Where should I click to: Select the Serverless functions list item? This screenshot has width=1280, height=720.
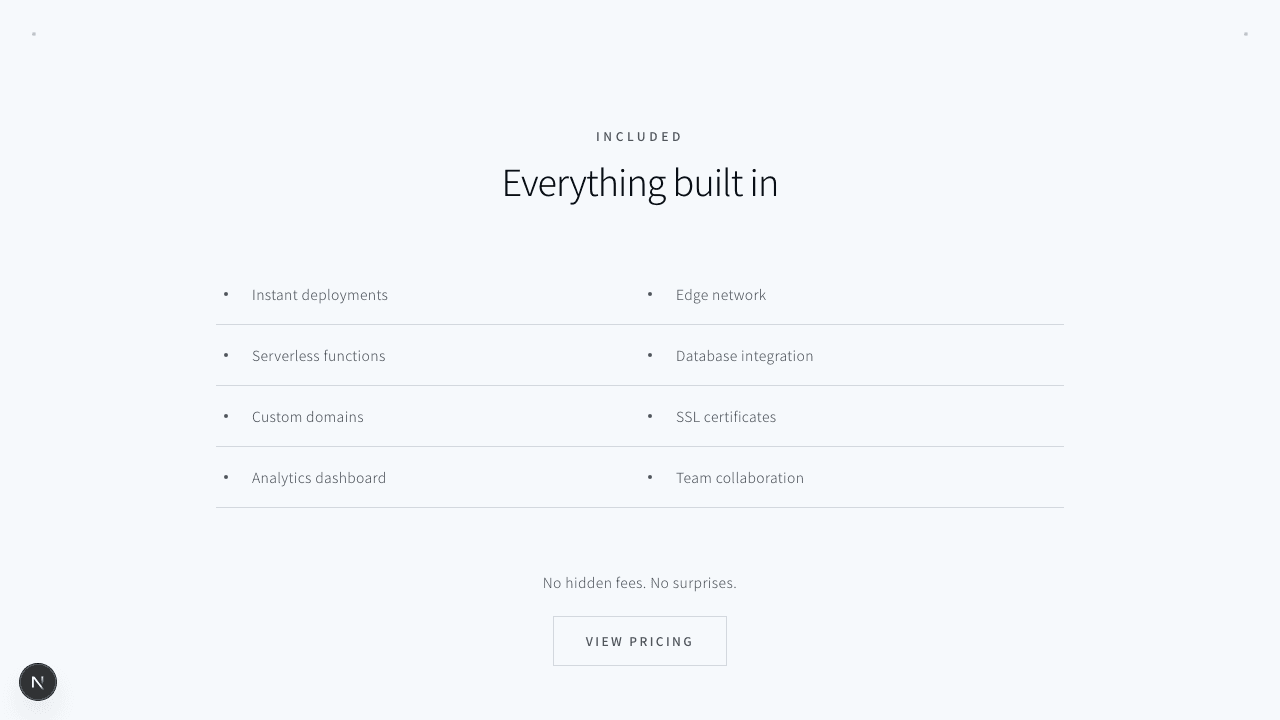click(318, 356)
